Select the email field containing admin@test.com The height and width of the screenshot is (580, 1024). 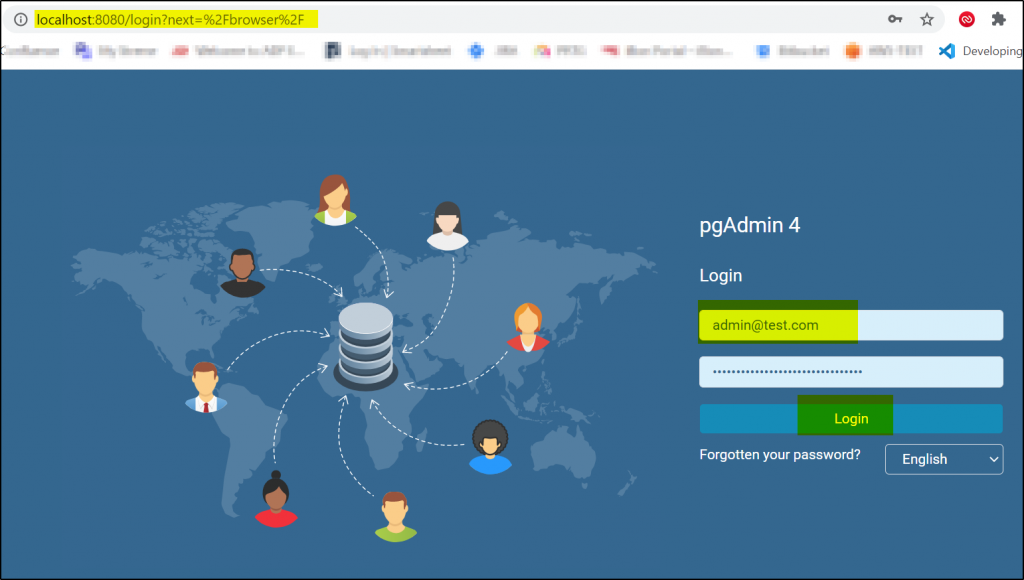[x=851, y=325]
